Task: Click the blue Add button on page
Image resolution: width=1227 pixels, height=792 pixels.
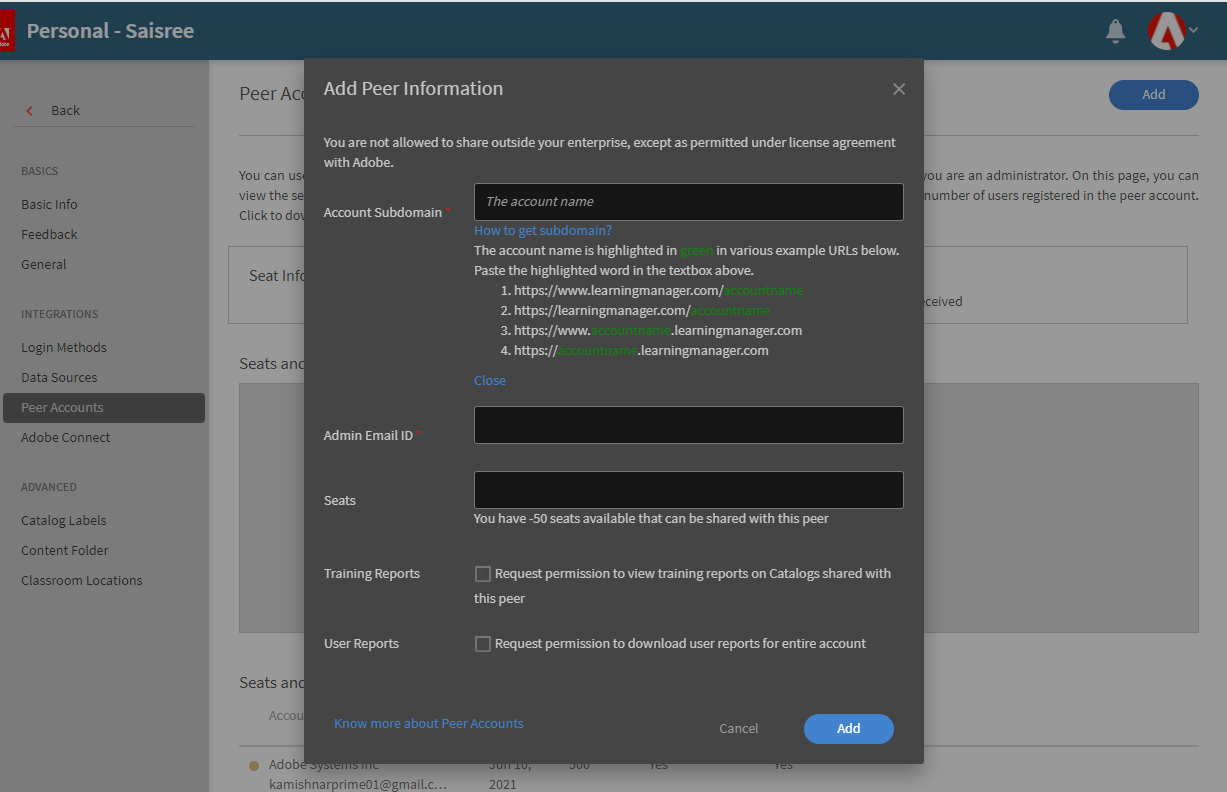Action: (x=1153, y=95)
